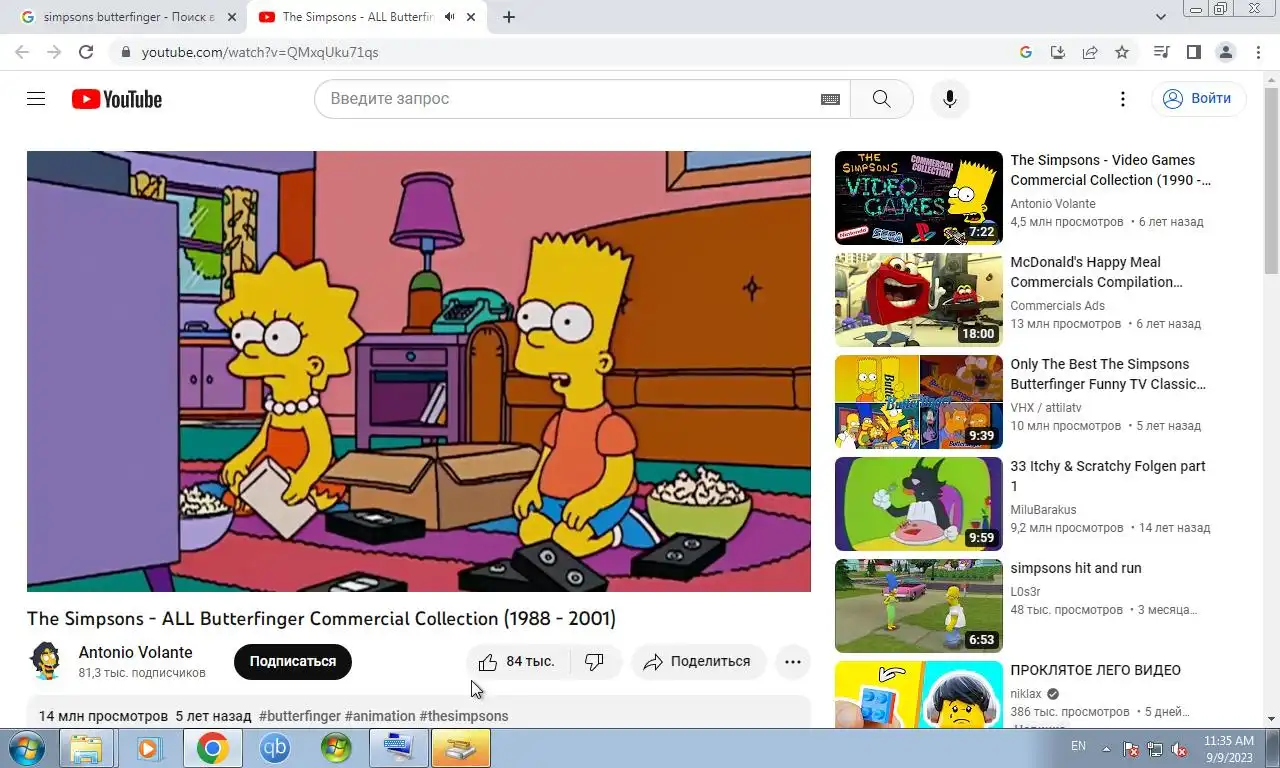
Task: Toggle the Chrome side panel icon
Action: (1193, 52)
